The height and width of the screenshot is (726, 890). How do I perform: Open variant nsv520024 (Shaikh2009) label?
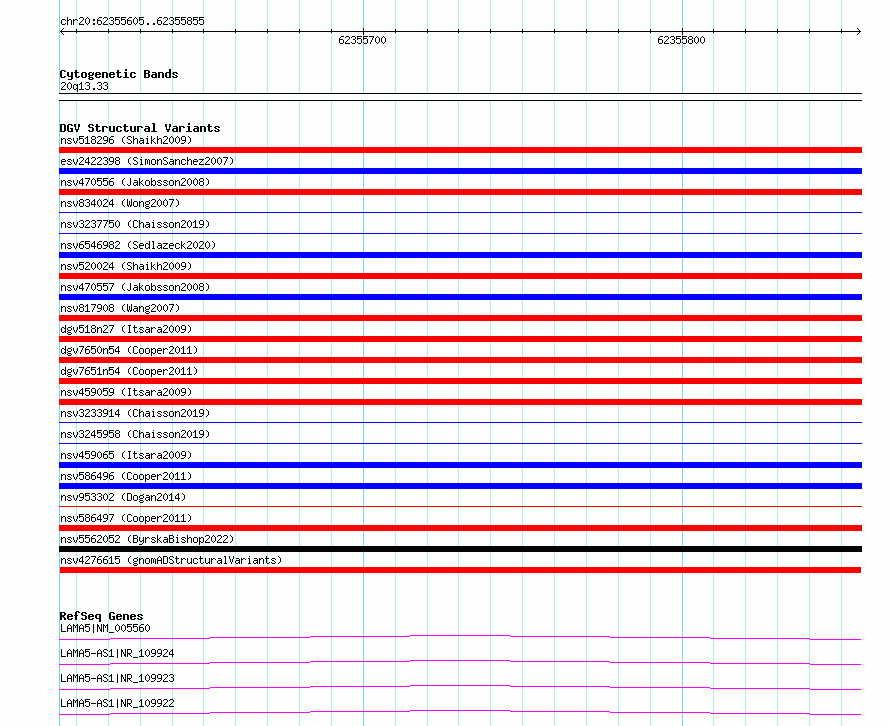126,266
